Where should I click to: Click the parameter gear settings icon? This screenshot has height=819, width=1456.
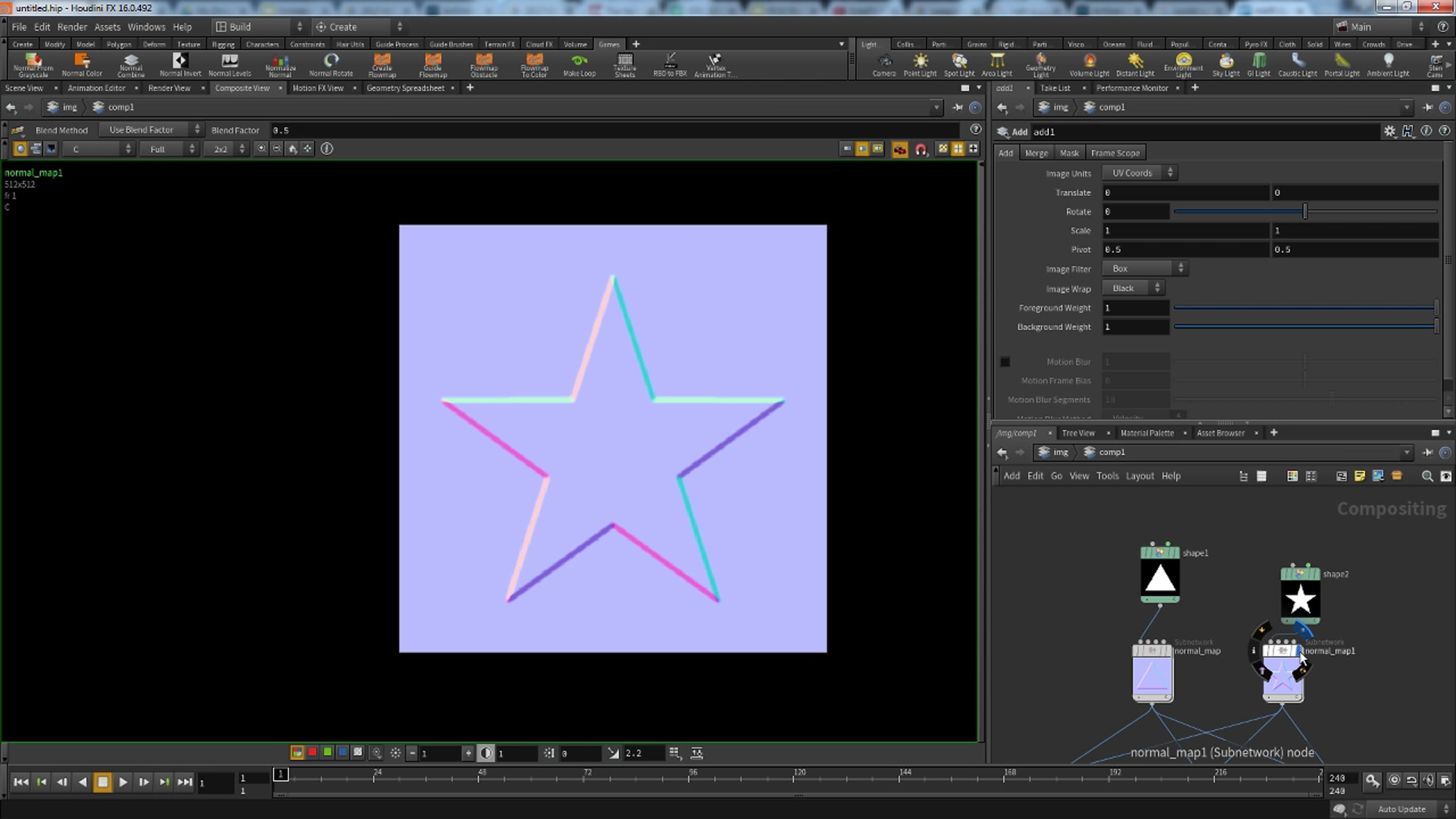point(1389,131)
